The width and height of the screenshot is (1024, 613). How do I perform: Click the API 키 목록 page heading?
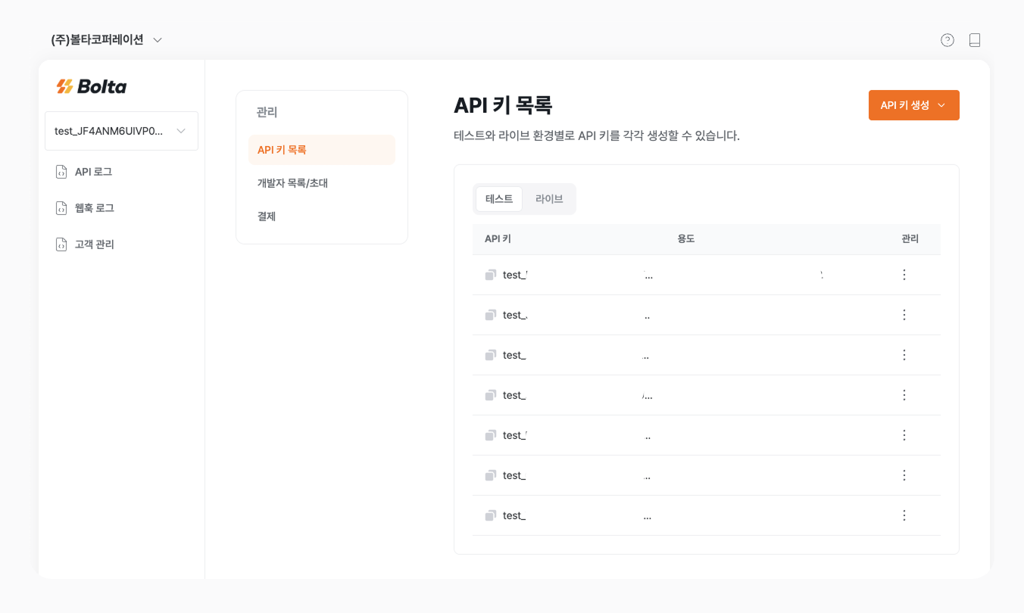click(503, 105)
